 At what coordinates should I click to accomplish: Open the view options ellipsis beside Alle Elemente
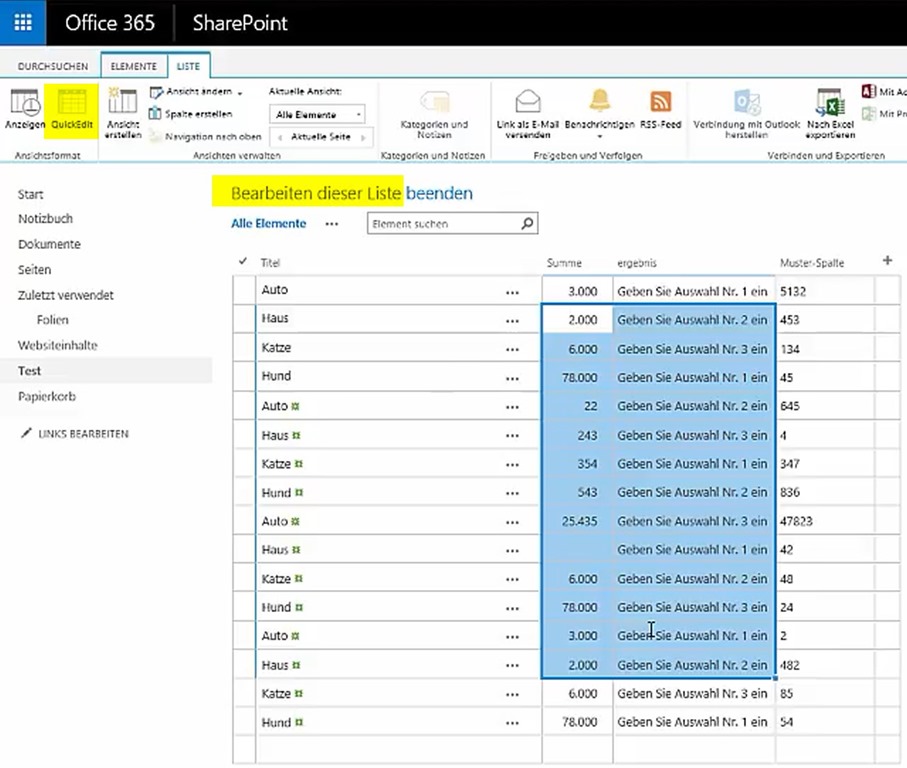(x=331, y=224)
